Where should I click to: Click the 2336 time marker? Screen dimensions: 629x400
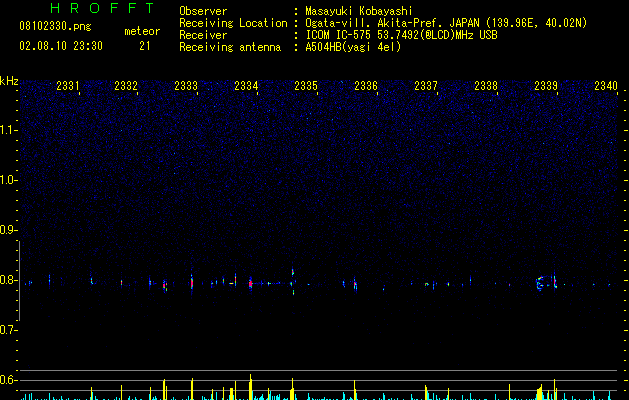click(x=366, y=85)
